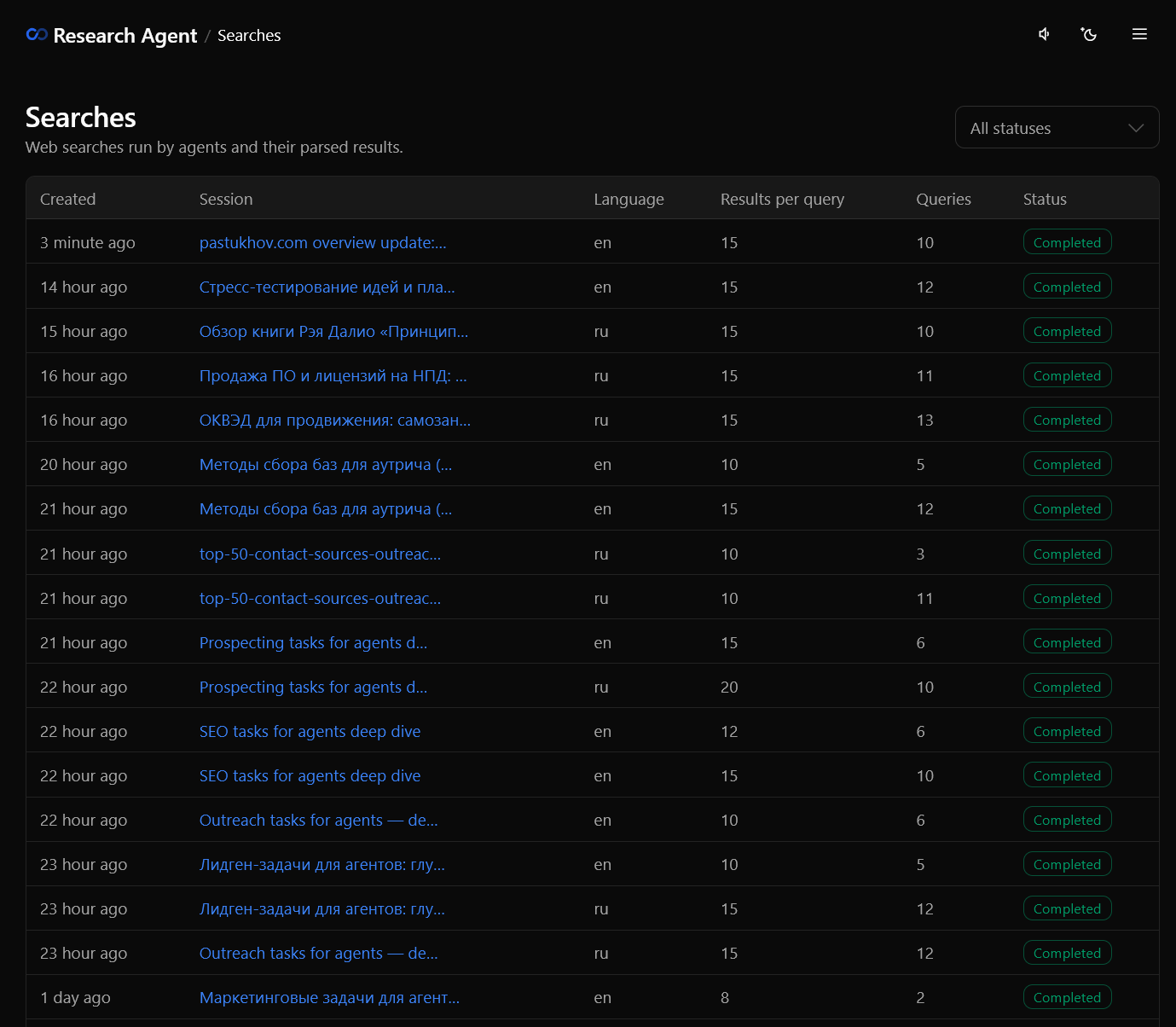The image size is (1176, 1027).
Task: Click Completed badge in pastukhov.com row
Action: pos(1068,242)
